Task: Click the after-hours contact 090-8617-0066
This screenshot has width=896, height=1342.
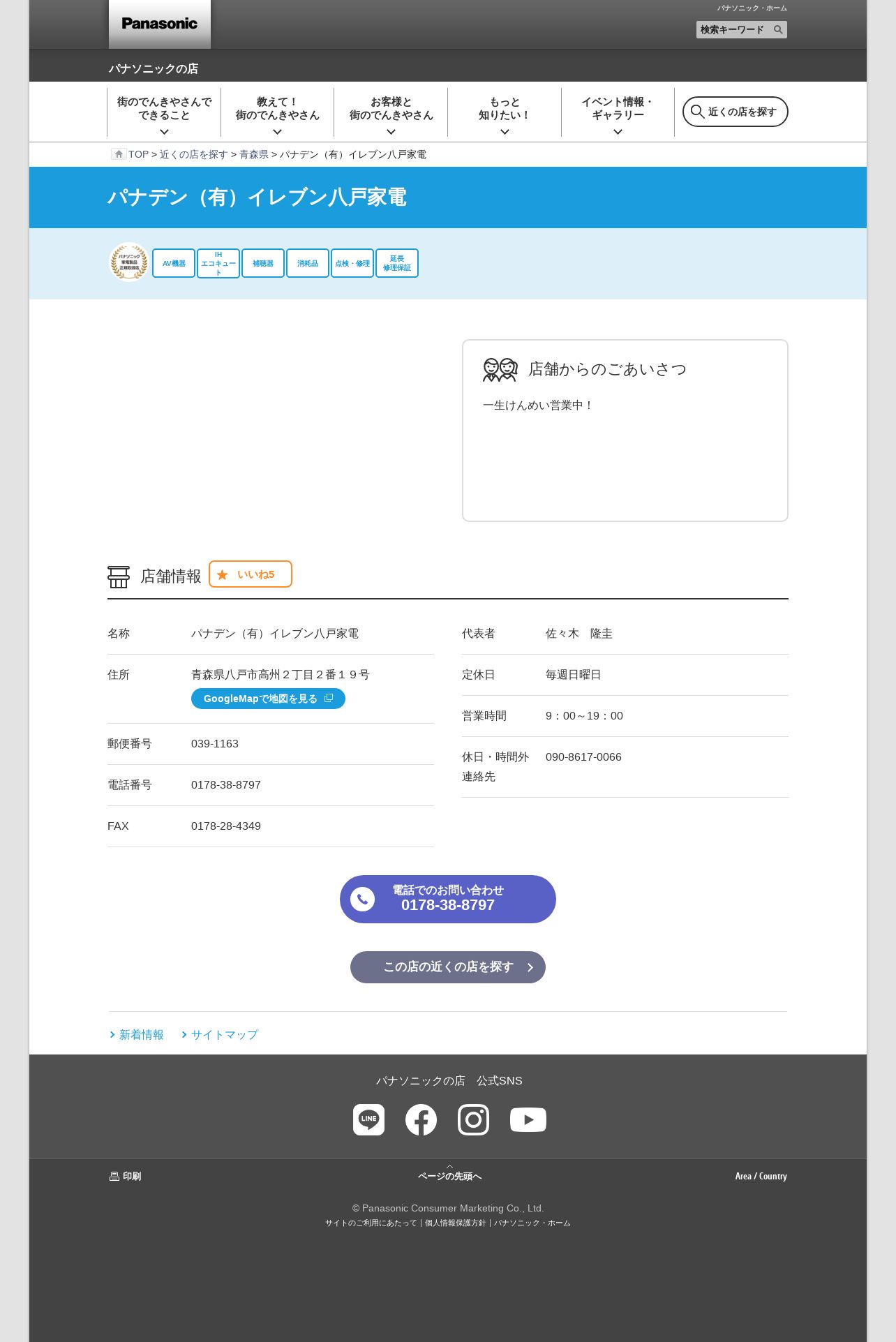Action: [583, 757]
